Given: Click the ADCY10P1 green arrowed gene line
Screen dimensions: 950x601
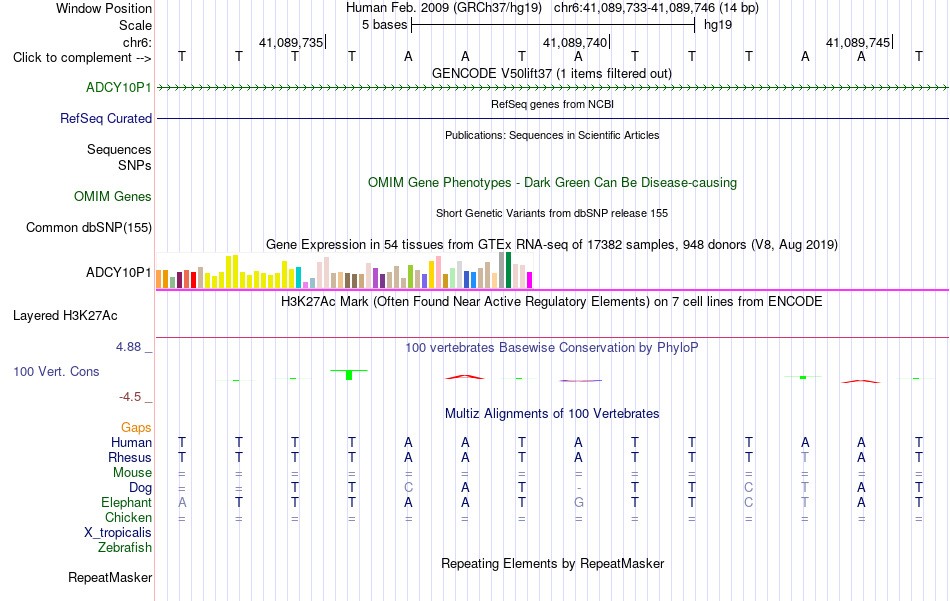Looking at the screenshot, I should (553, 88).
